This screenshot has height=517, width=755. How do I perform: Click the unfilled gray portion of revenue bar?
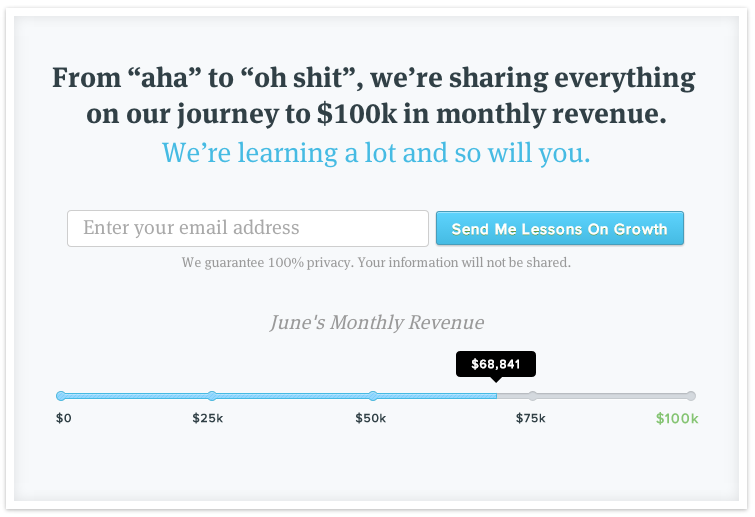click(x=594, y=396)
